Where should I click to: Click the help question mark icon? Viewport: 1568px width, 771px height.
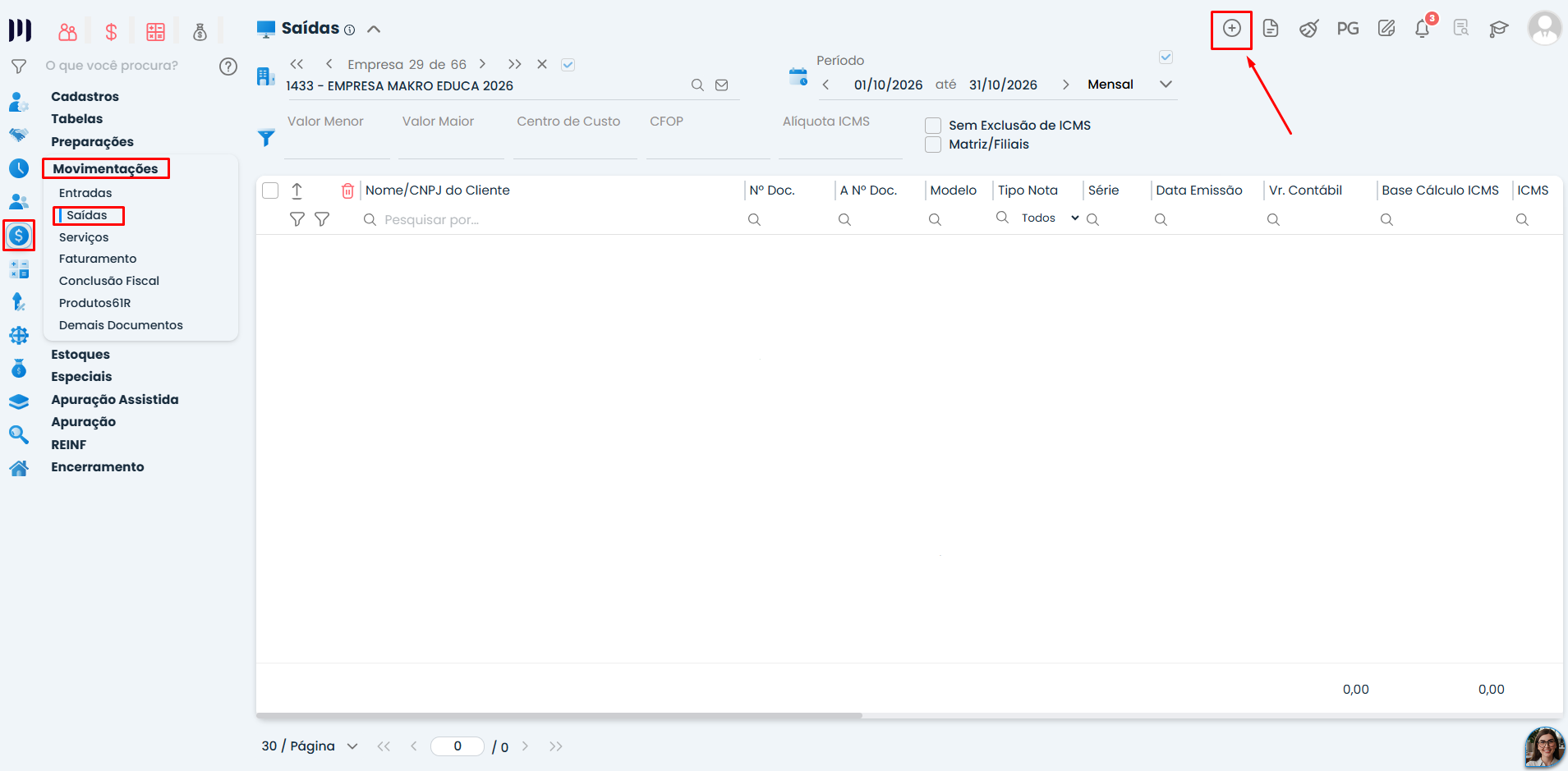228,67
